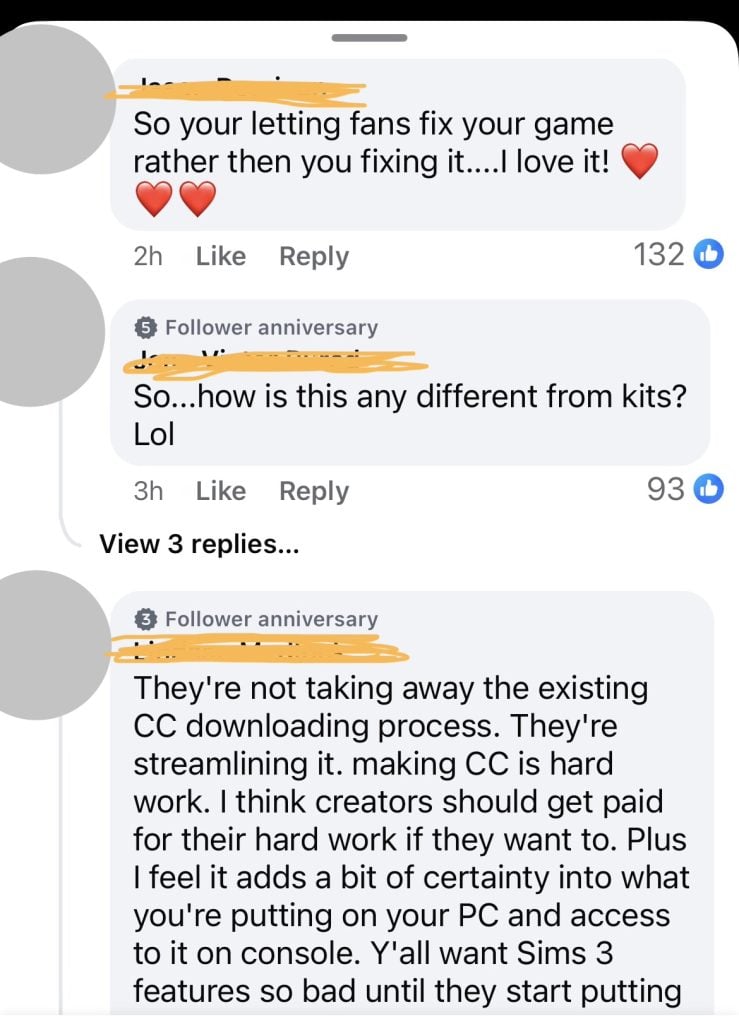Tap the 3h timestamp on kits comment
Image resolution: width=739 pixels, height=1024 pixels.
[147, 491]
